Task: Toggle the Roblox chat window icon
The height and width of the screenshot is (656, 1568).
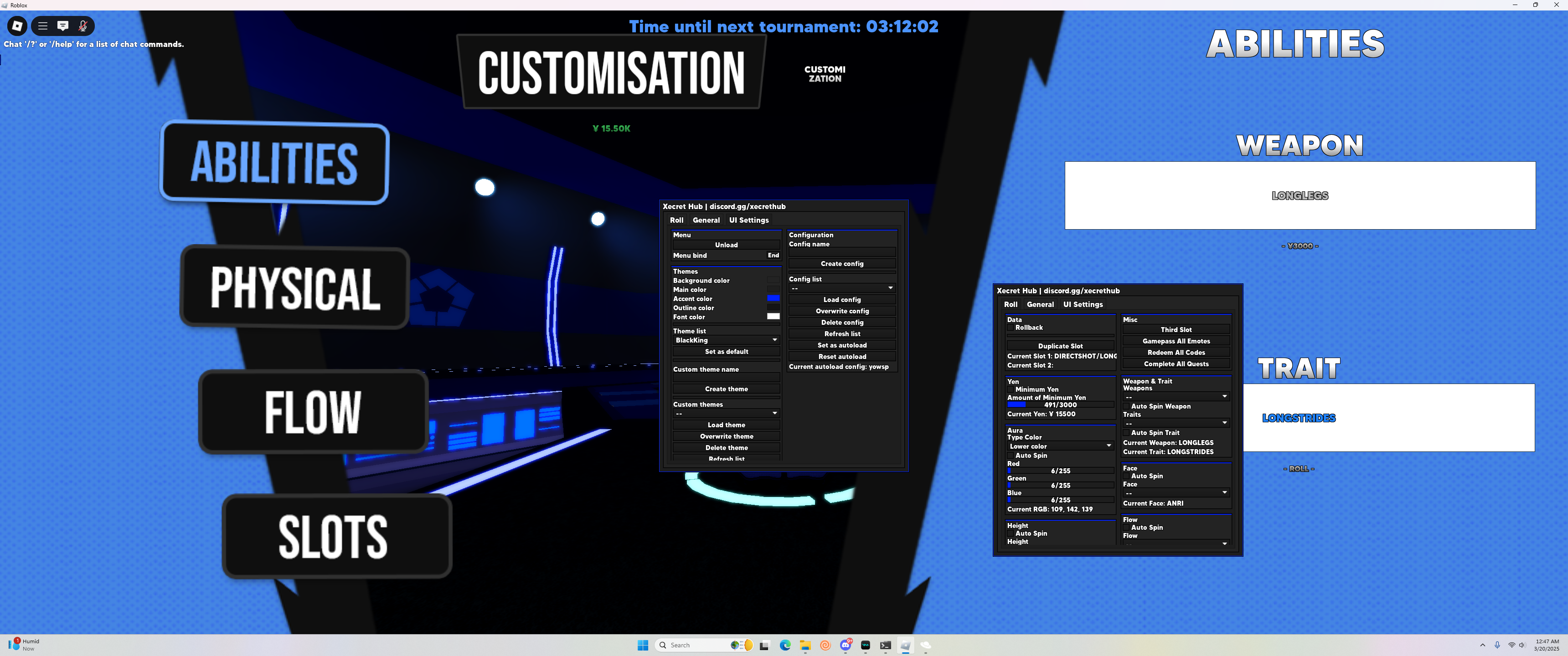Action: click(63, 26)
